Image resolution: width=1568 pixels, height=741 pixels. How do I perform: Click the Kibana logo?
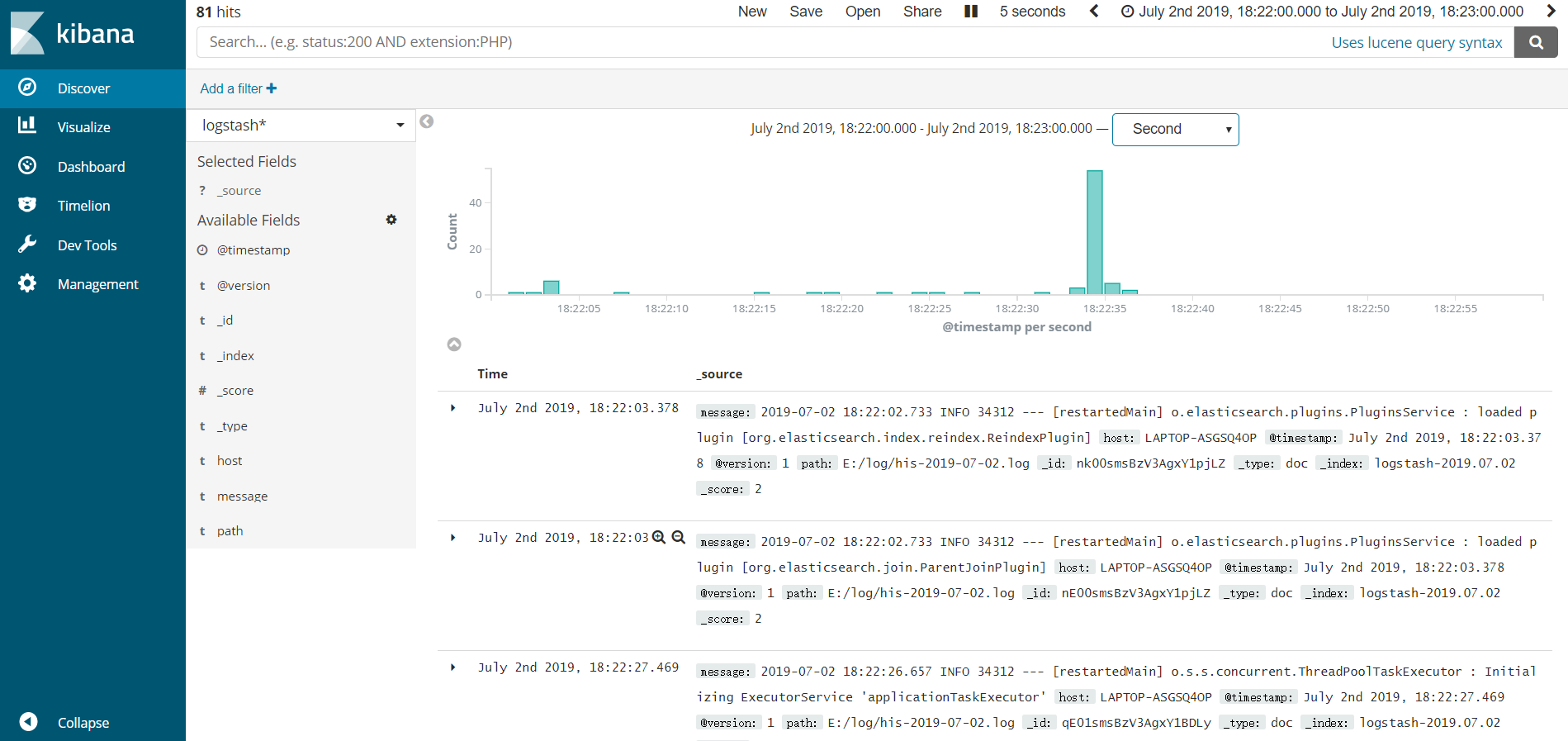pos(73,33)
